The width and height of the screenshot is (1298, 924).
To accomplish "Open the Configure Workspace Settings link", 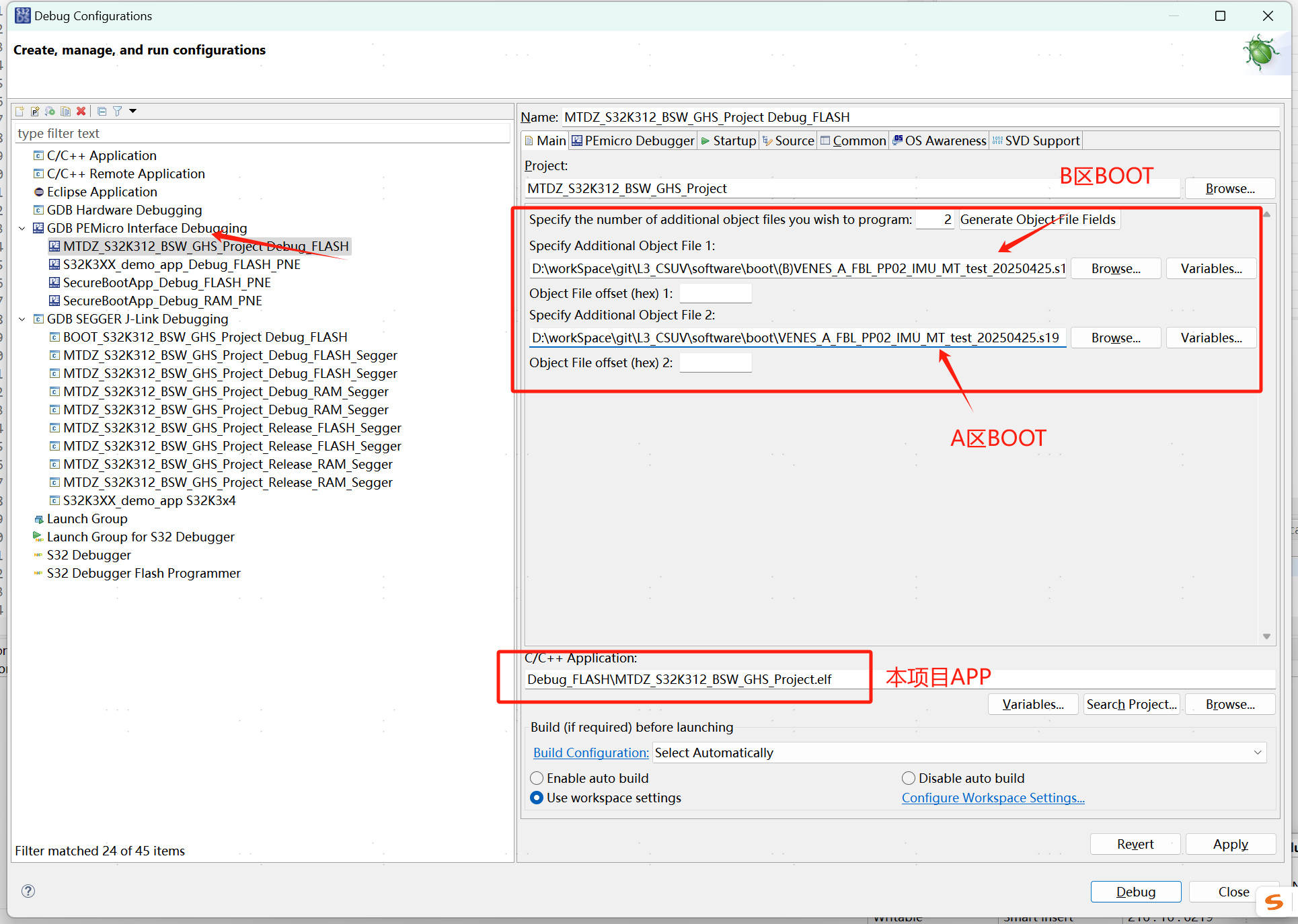I will (993, 798).
